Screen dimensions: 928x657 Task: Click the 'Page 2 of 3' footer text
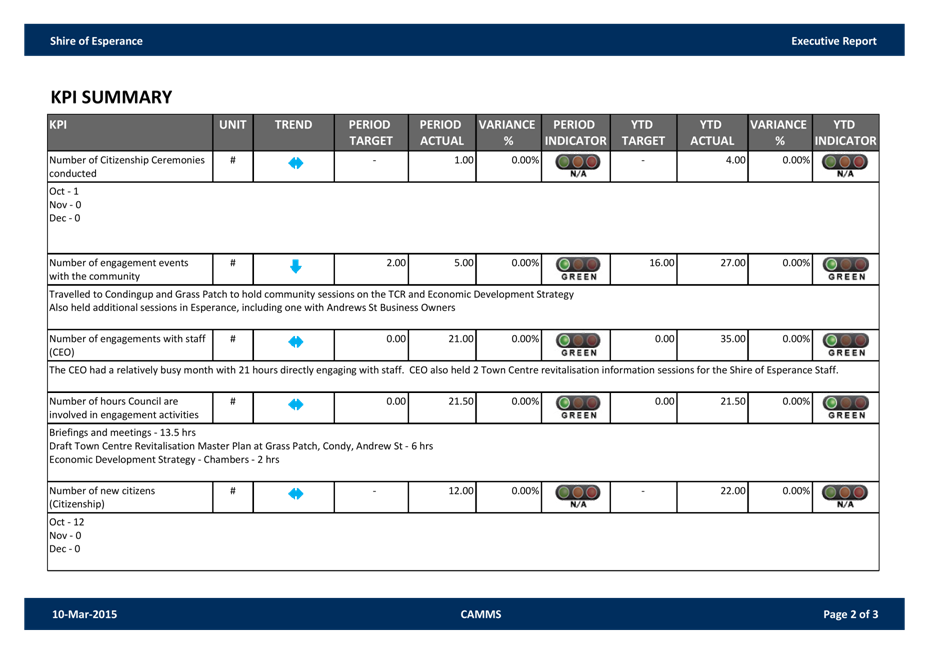[850, 614]
